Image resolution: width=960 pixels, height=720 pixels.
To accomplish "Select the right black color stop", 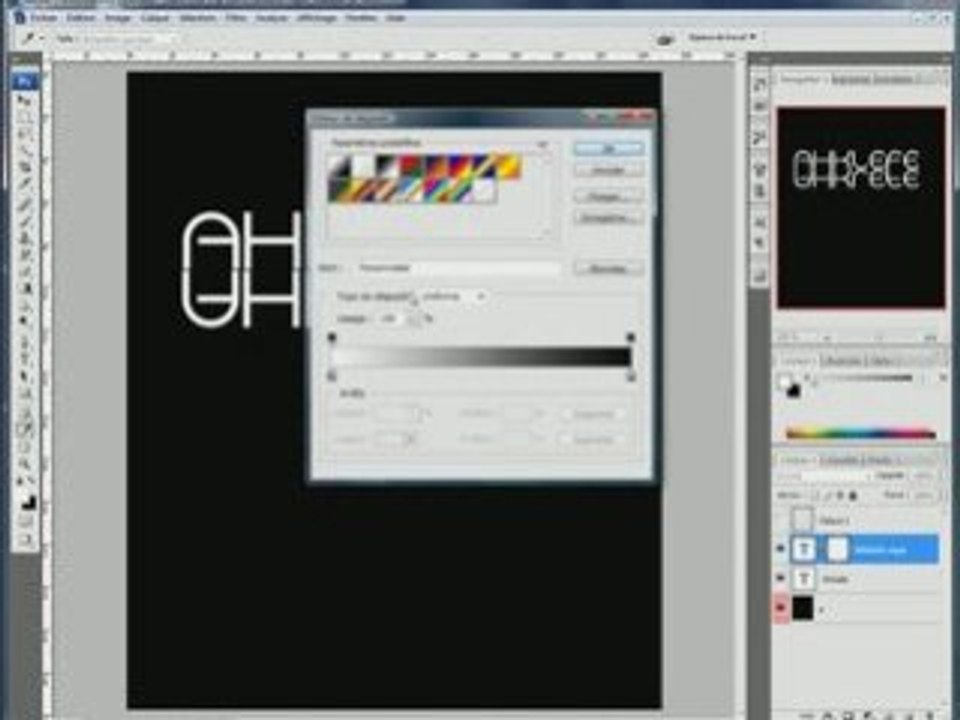I will [631, 376].
